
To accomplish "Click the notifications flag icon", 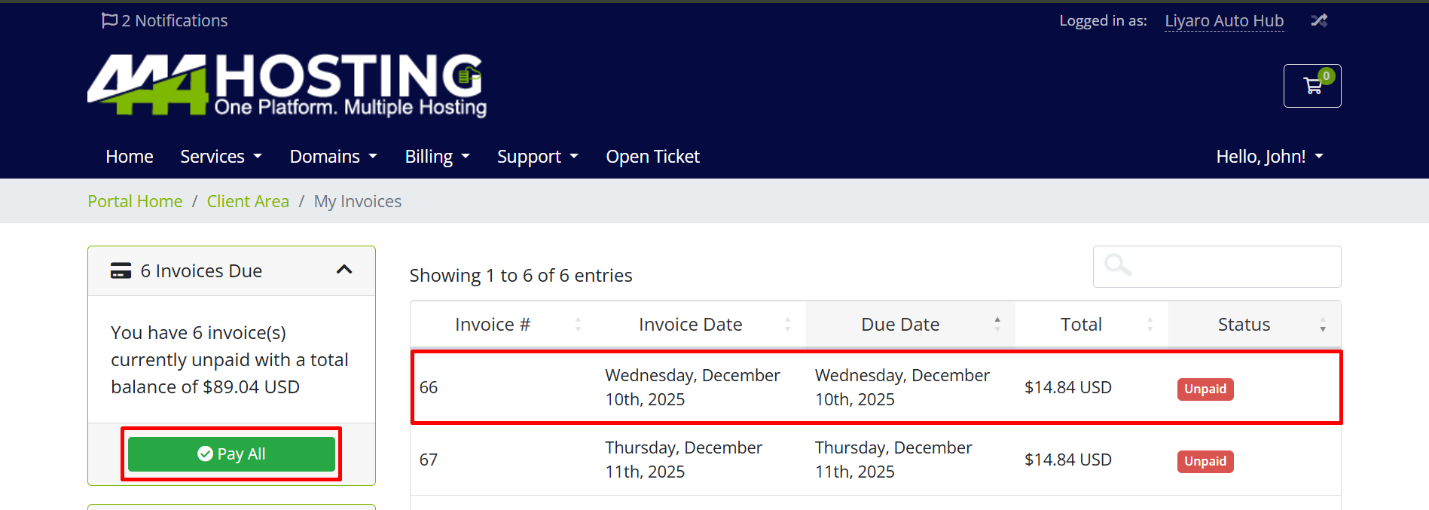I will tap(109, 20).
